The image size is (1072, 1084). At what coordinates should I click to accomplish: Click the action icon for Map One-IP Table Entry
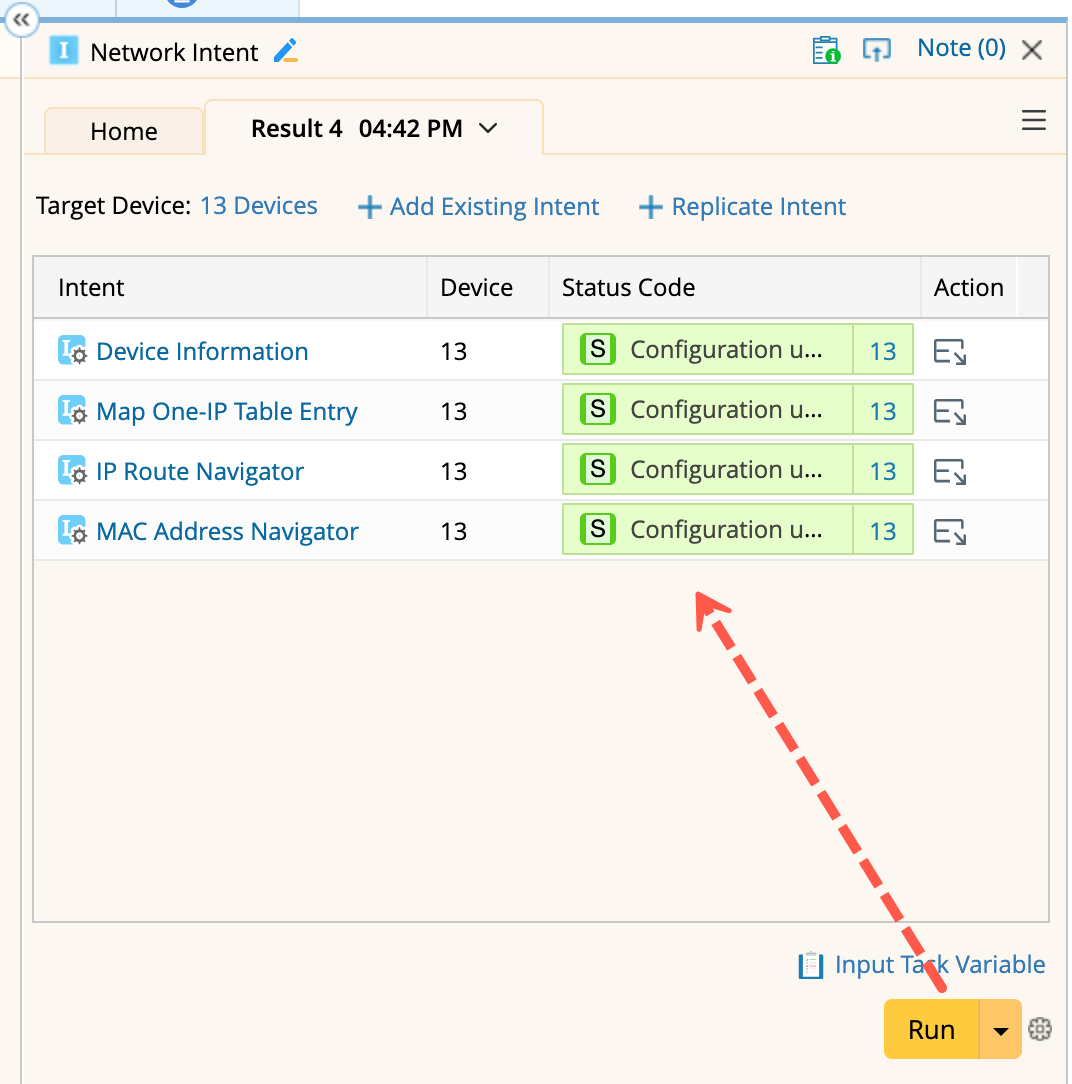pyautogui.click(x=950, y=411)
